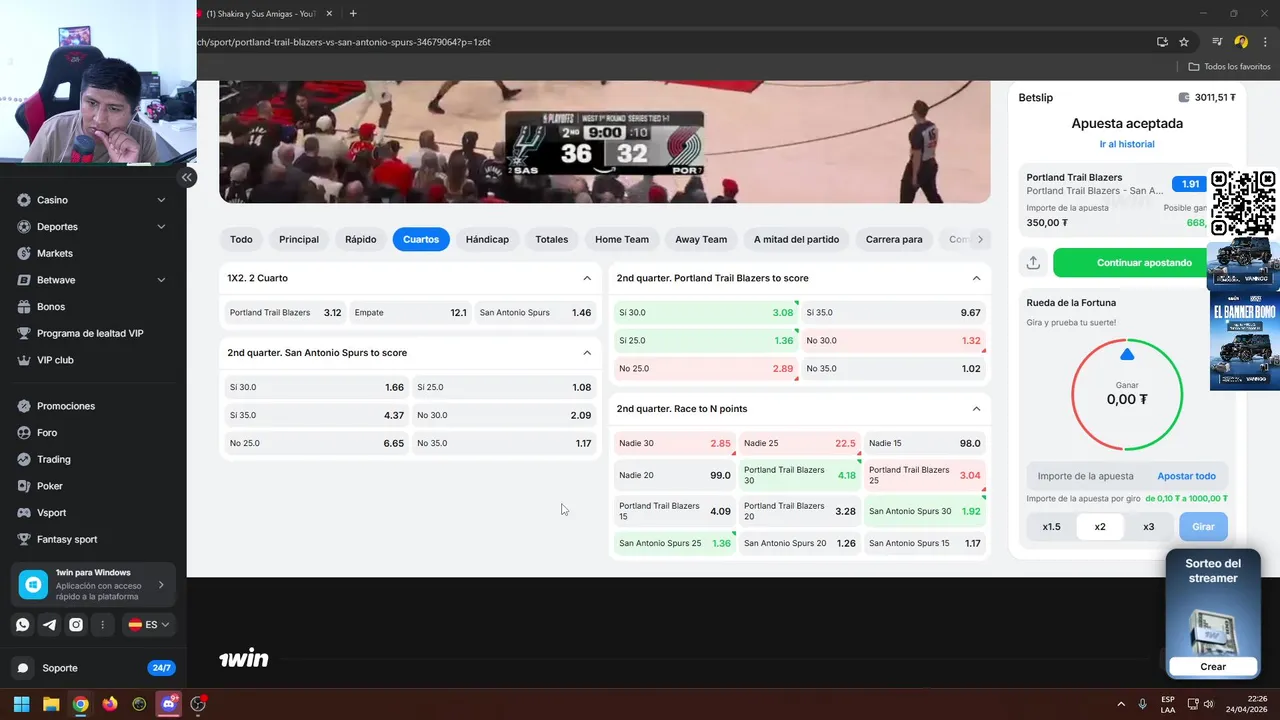Screen dimensions: 1280x720
Task: Expand the Deportes submenu chevron
Action: click(162, 227)
